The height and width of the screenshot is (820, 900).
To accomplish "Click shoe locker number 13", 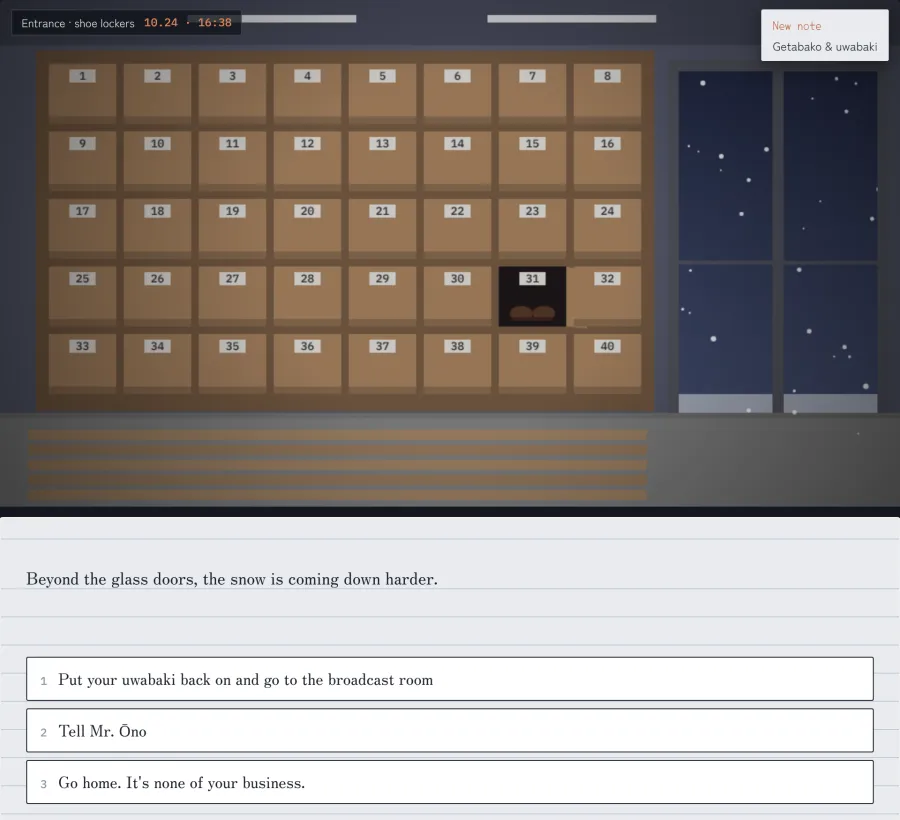I will click(382, 161).
